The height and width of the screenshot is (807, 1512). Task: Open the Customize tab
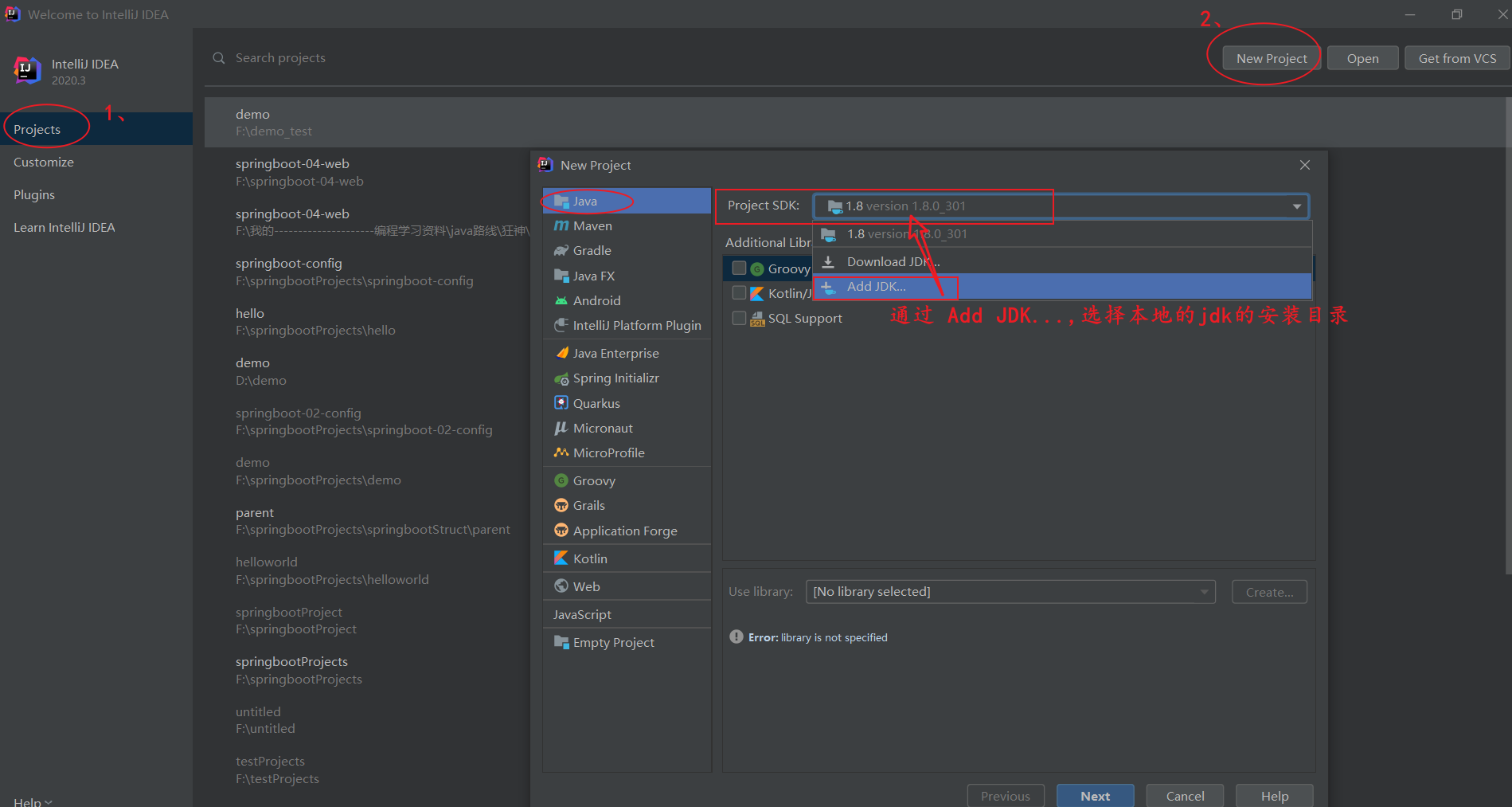(96, 162)
